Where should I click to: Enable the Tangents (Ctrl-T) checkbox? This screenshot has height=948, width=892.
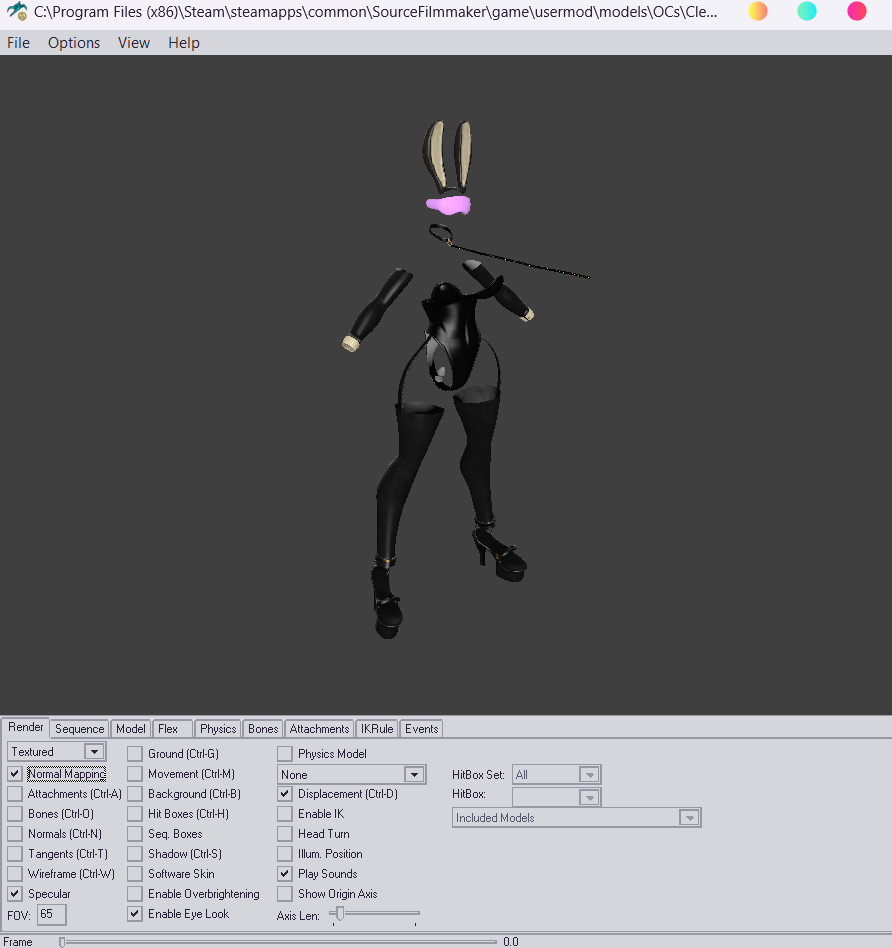[15, 853]
